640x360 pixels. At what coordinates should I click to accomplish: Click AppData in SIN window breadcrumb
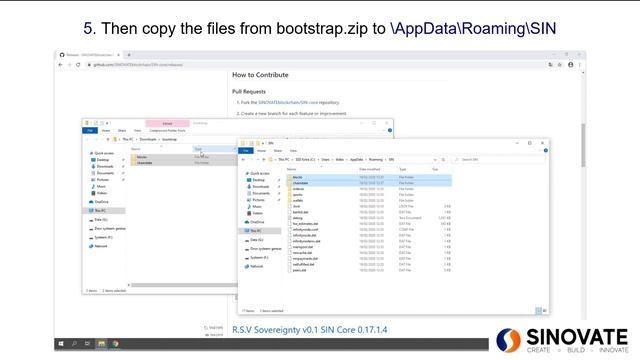point(356,160)
